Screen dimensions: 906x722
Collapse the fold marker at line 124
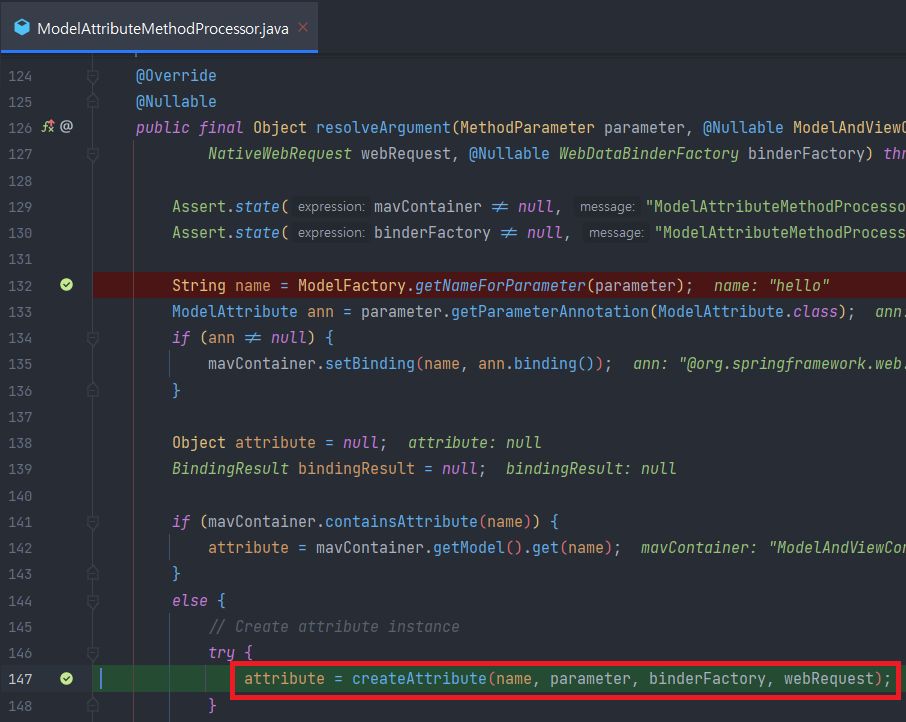[x=92, y=76]
